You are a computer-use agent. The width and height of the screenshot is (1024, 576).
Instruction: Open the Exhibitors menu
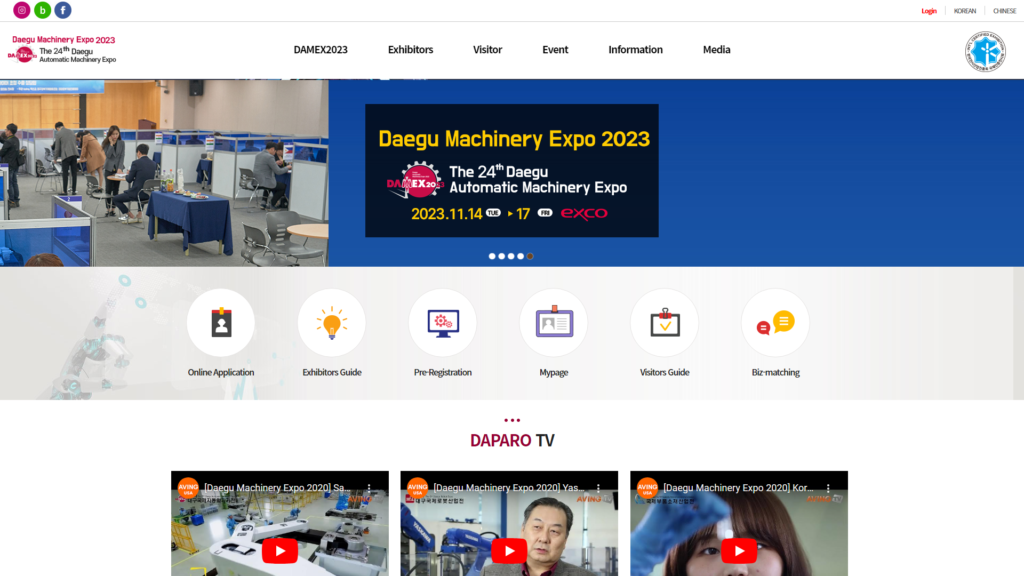pos(410,50)
